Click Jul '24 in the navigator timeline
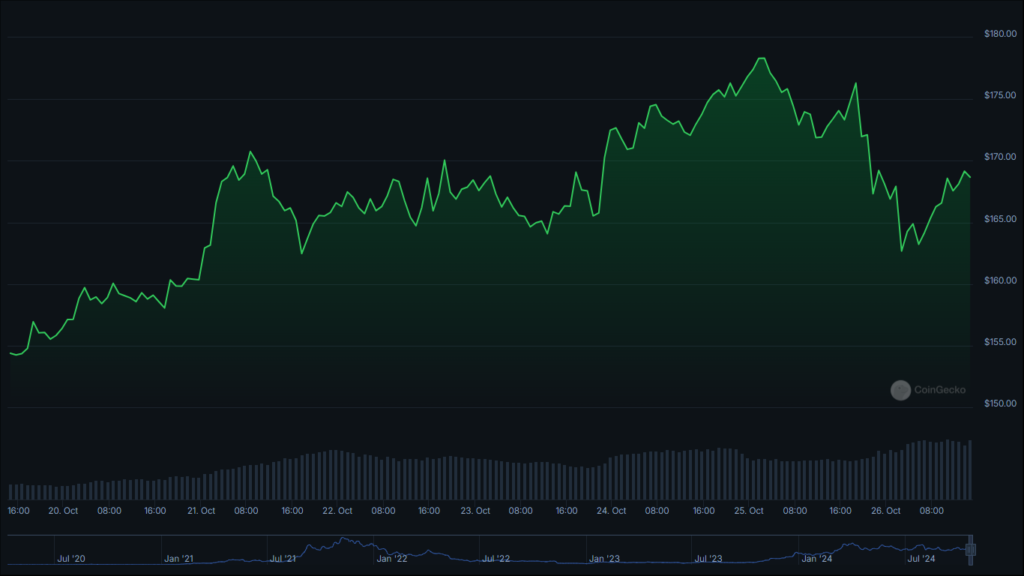Screen dimensions: 1024x576 pos(921,558)
